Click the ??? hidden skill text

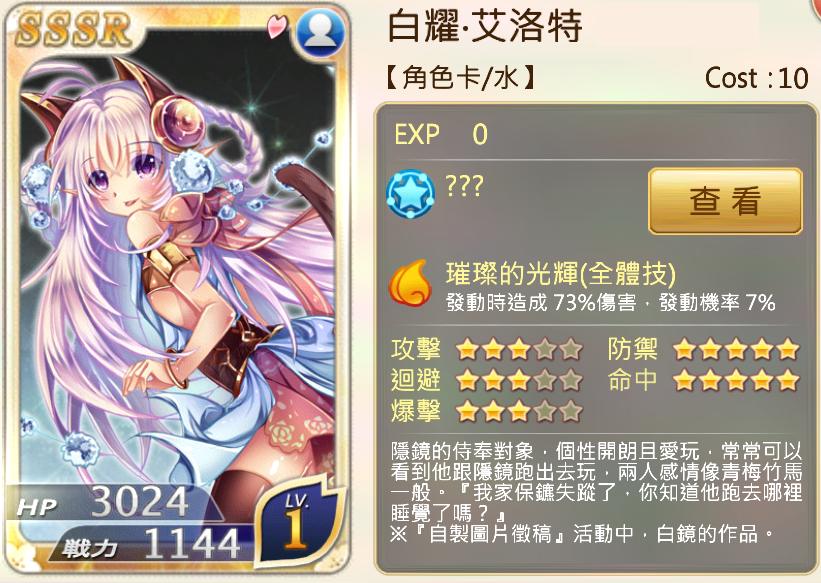click(x=464, y=186)
